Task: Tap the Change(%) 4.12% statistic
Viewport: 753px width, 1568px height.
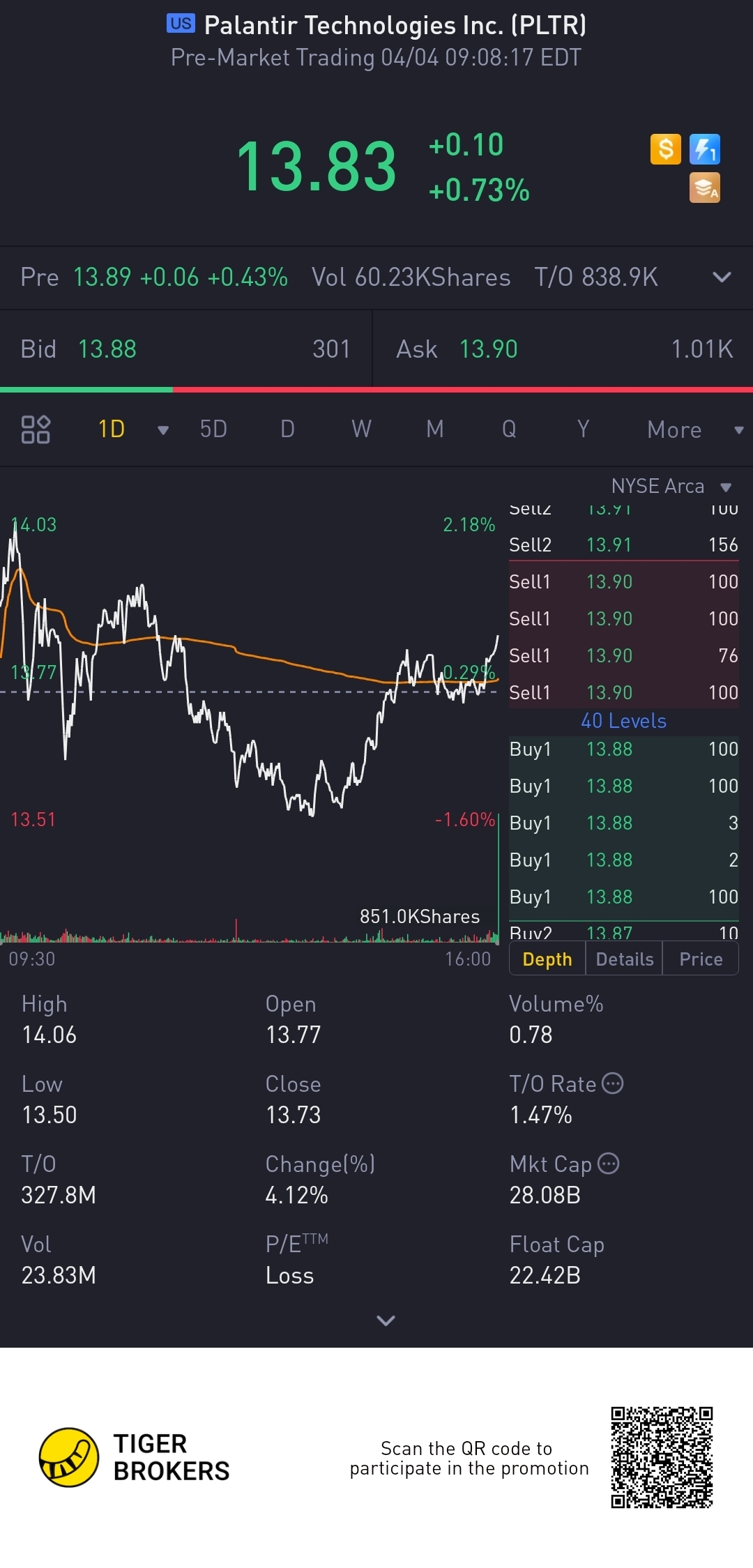Action: pyautogui.click(x=320, y=1180)
